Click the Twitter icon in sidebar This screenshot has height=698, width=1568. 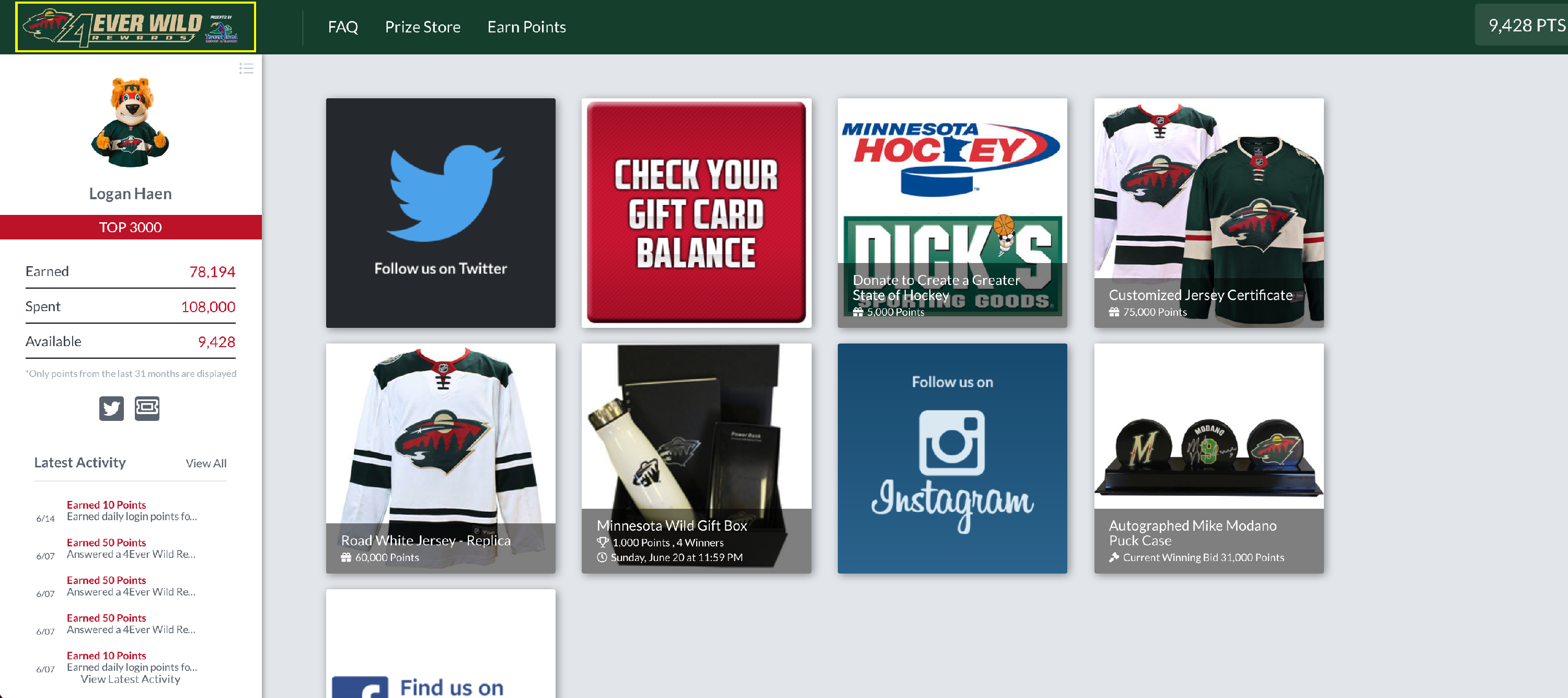111,408
